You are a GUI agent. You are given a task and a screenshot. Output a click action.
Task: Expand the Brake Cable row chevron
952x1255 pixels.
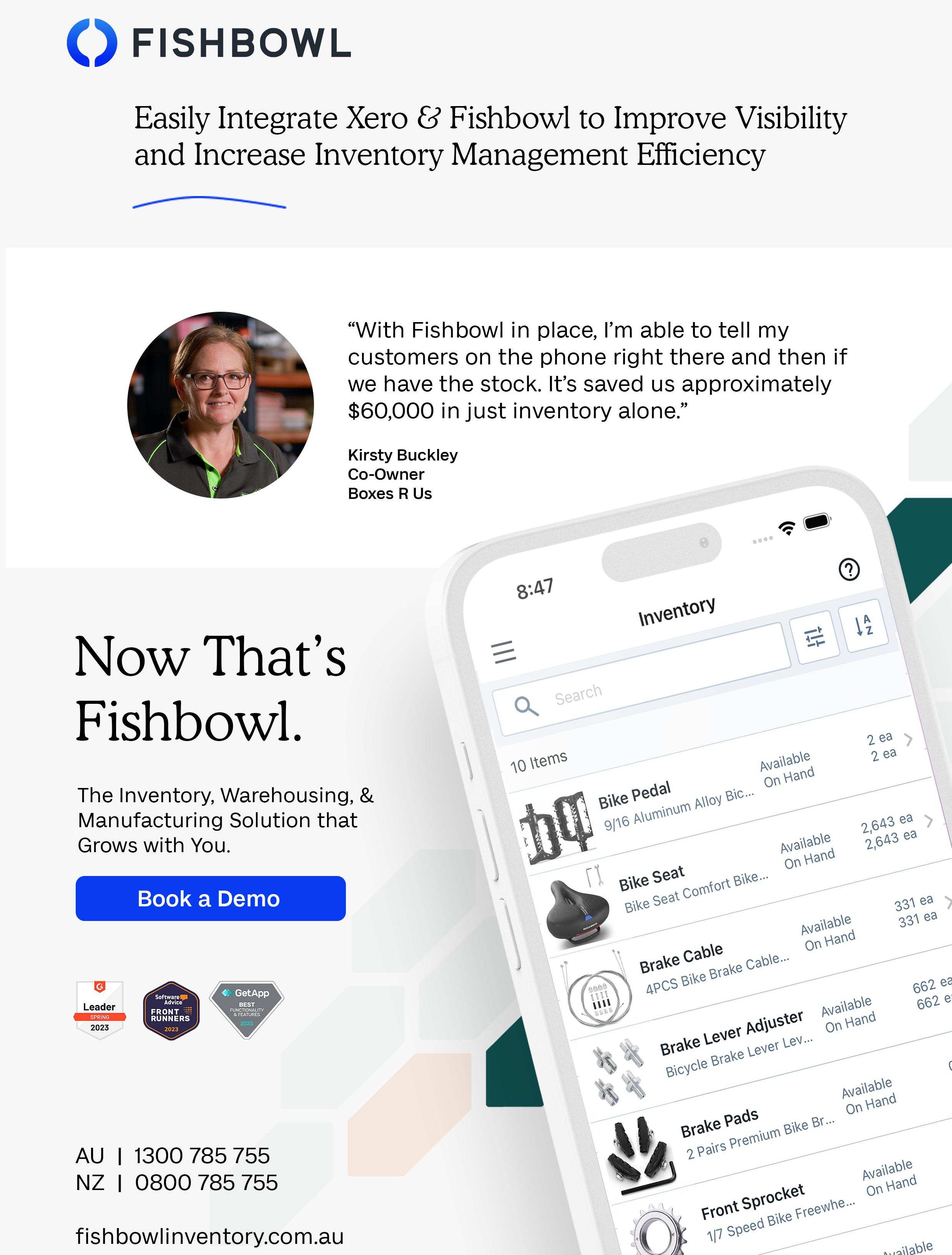[947, 902]
